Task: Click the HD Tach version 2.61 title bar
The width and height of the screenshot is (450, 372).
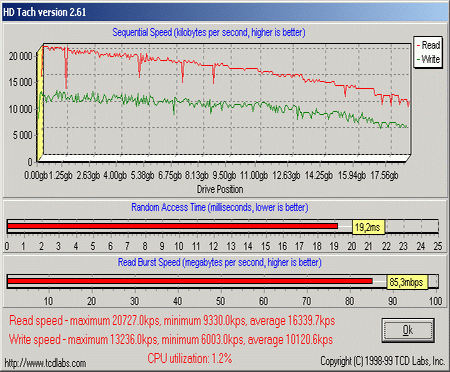Action: 225,12
